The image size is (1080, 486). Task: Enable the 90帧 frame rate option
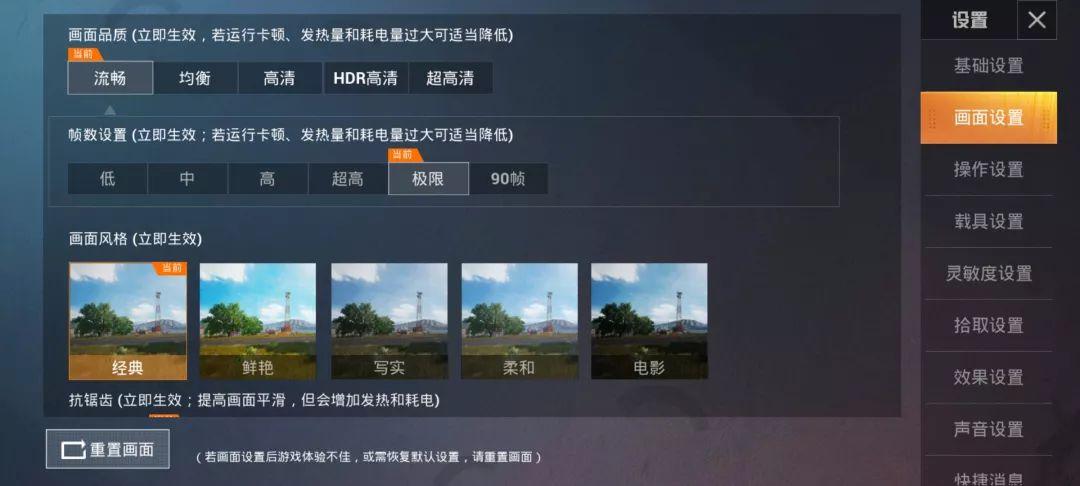(508, 179)
